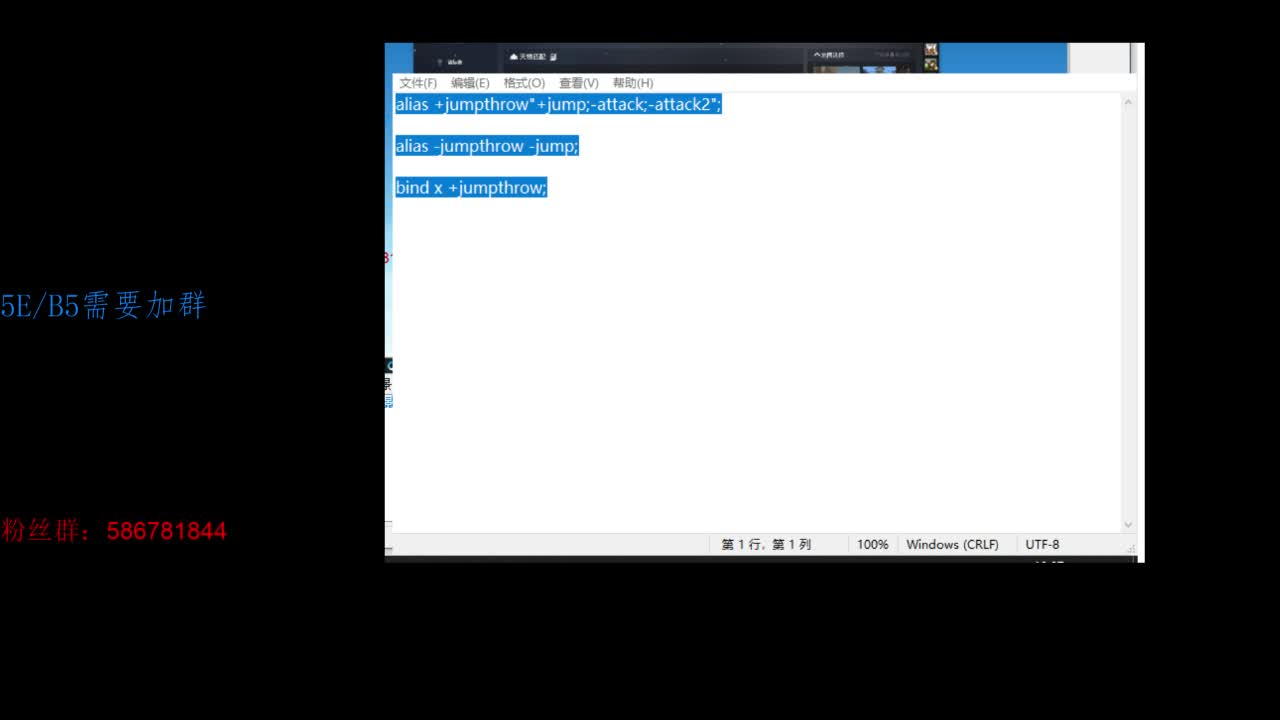Click the UTF-8 encoding status entry
The width and height of the screenshot is (1280, 720).
click(x=1042, y=545)
